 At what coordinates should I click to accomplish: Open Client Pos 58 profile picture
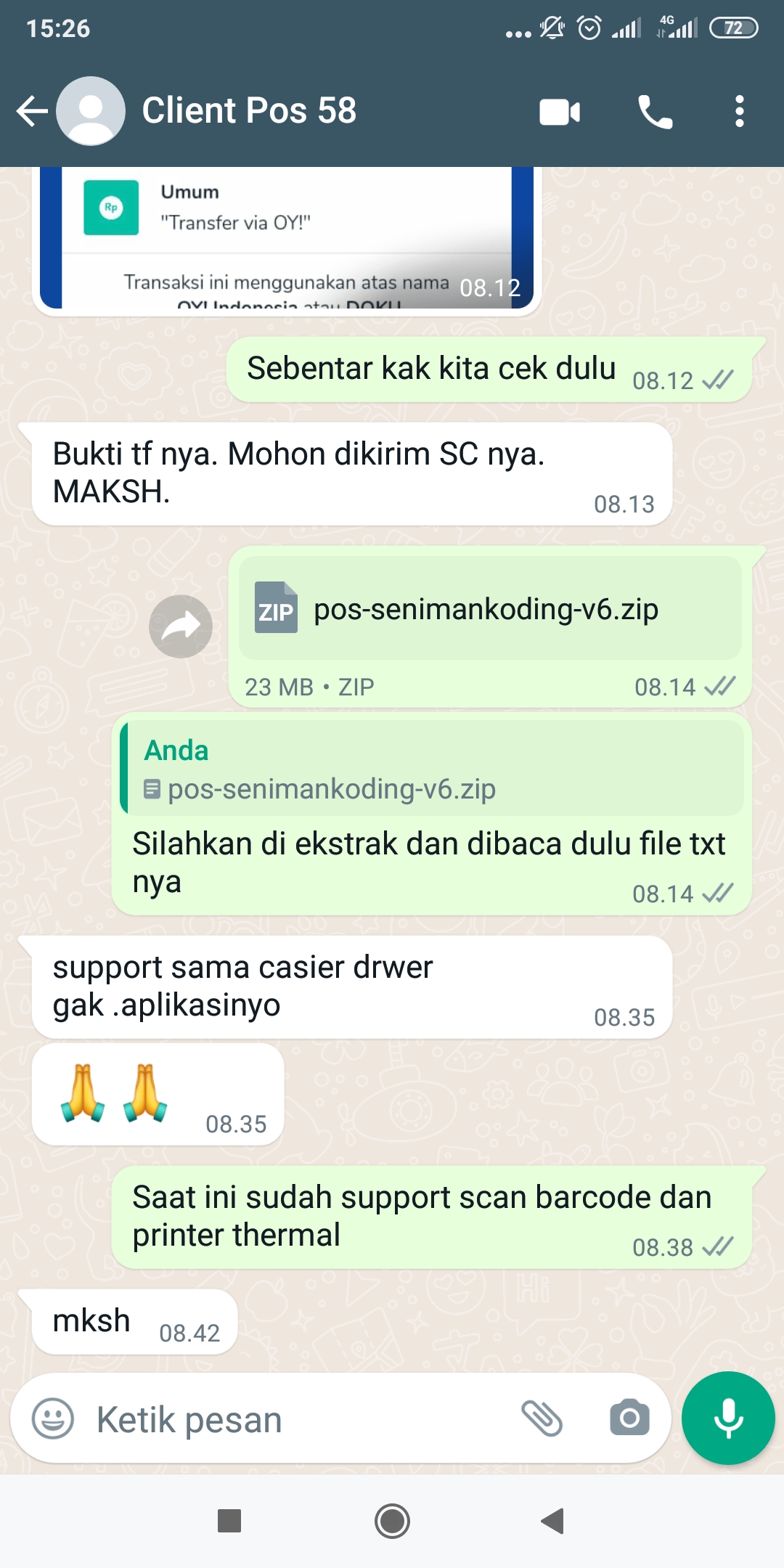click(x=91, y=111)
